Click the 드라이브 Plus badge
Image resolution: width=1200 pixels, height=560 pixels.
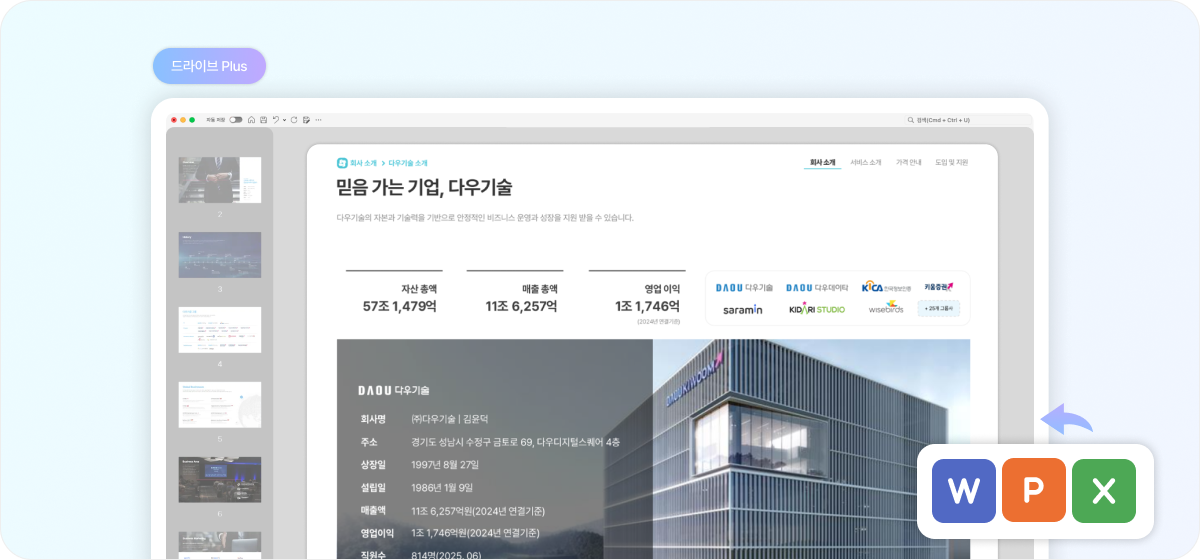[209, 66]
